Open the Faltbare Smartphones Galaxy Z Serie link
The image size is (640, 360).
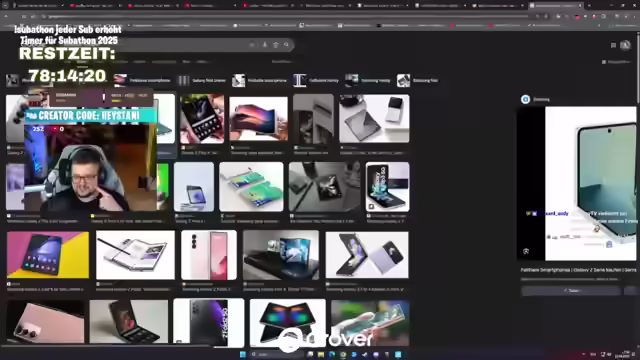578,270
